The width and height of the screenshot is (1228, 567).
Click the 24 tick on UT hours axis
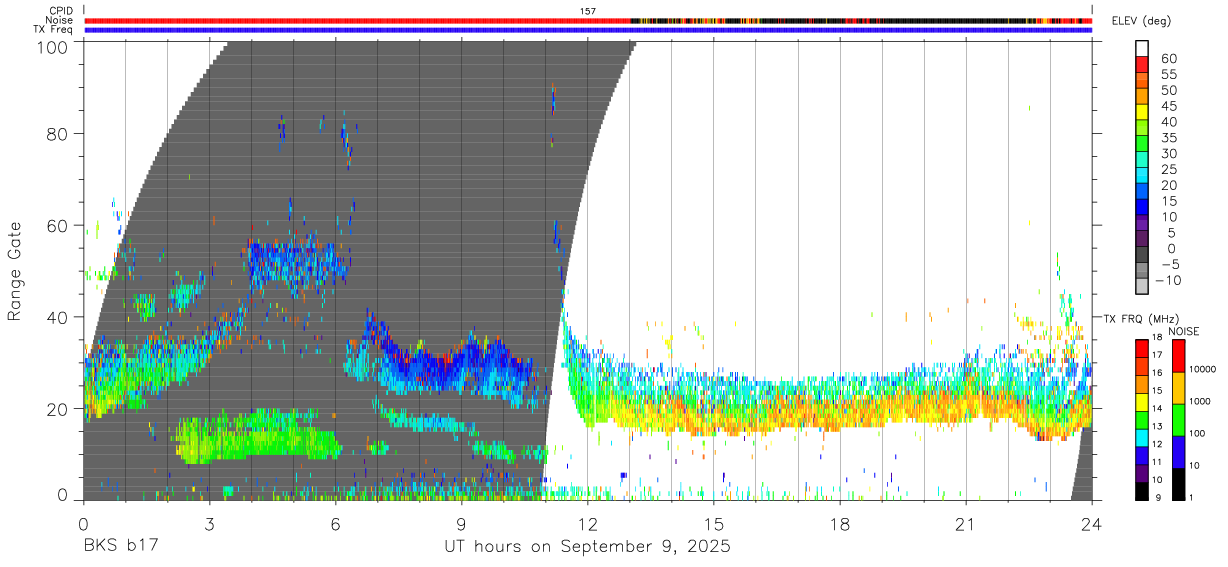coord(1092,524)
